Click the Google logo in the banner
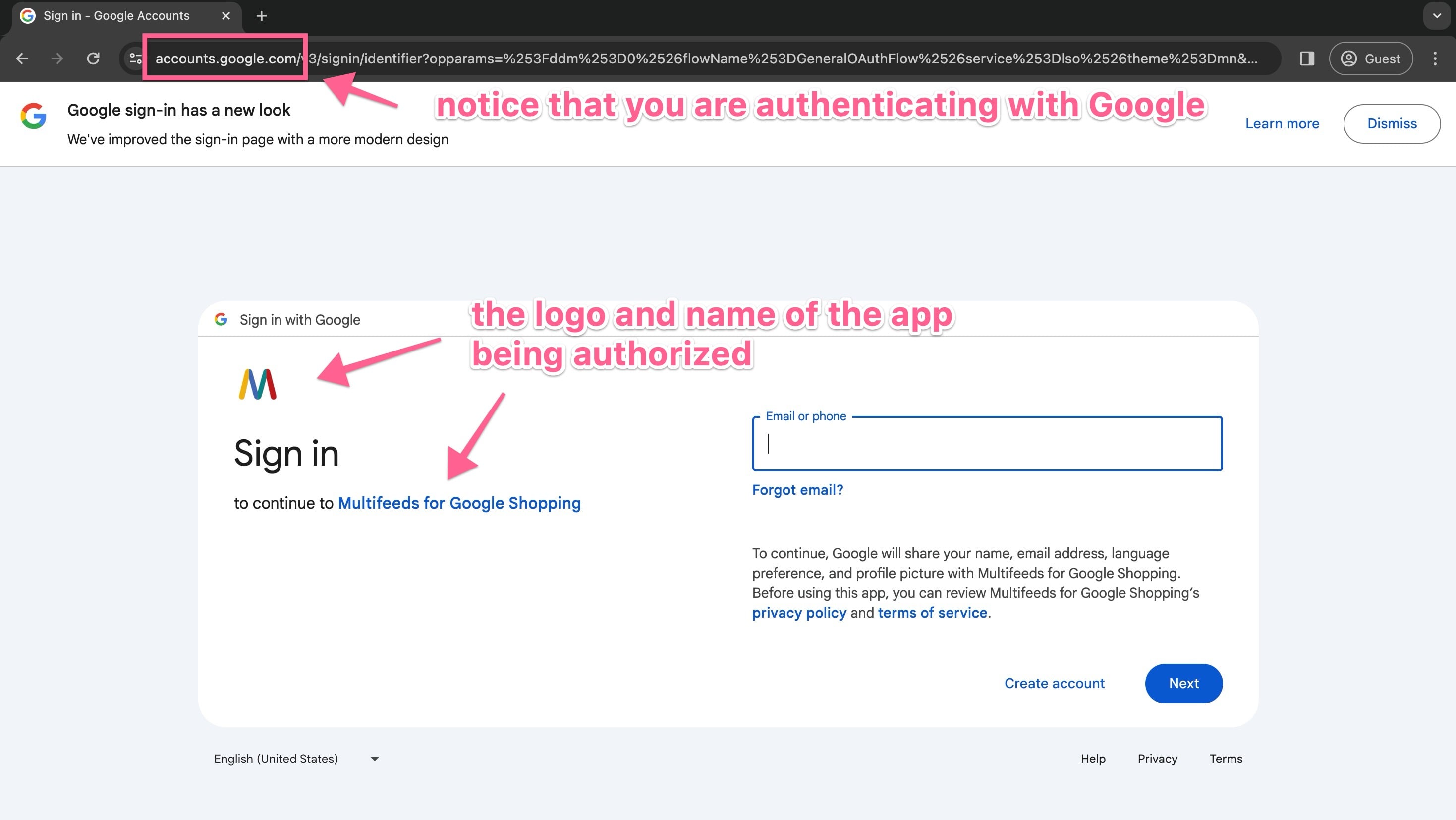The image size is (1456, 820). point(33,116)
